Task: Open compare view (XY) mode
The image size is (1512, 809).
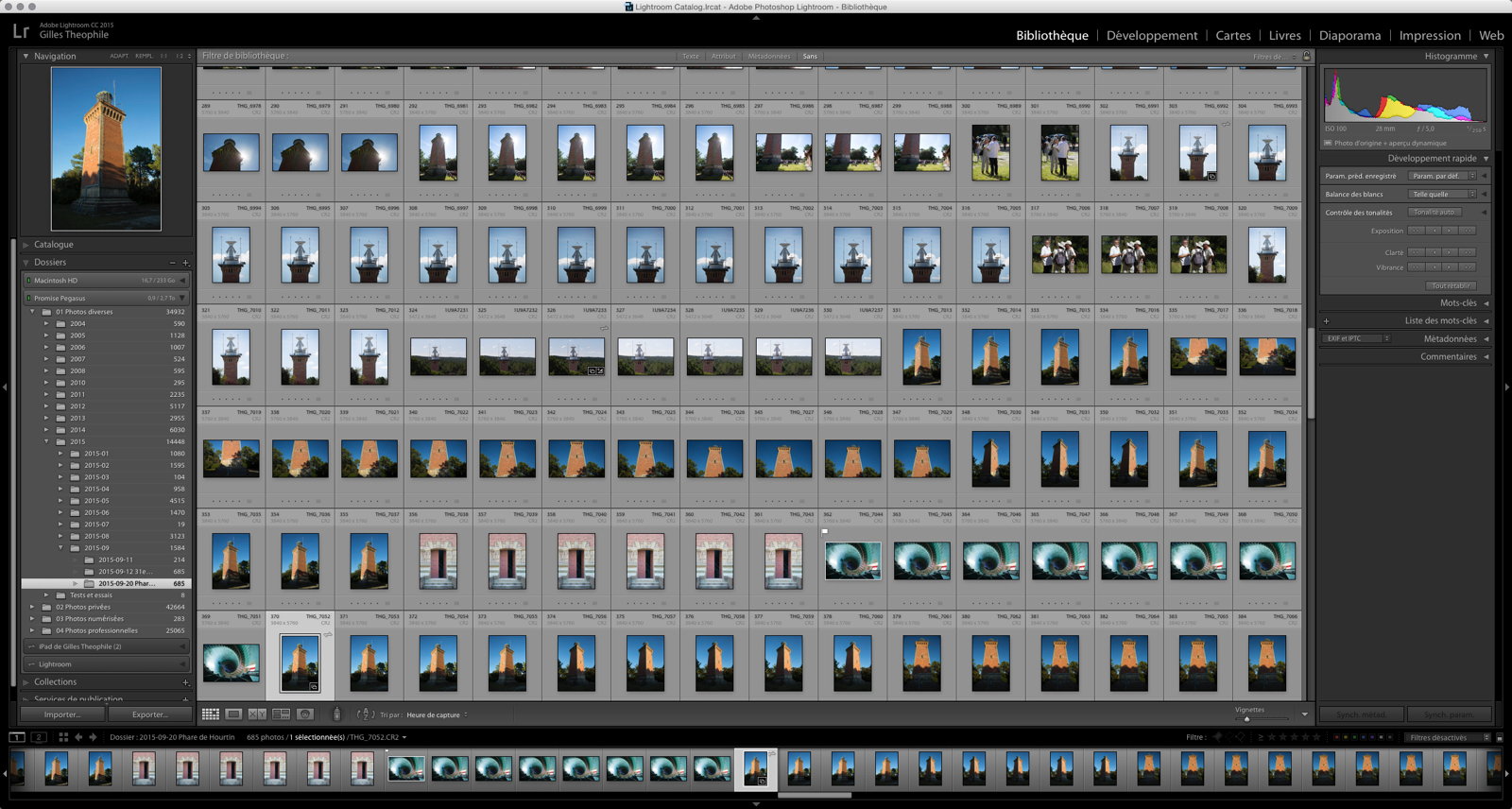Action: coord(257,714)
